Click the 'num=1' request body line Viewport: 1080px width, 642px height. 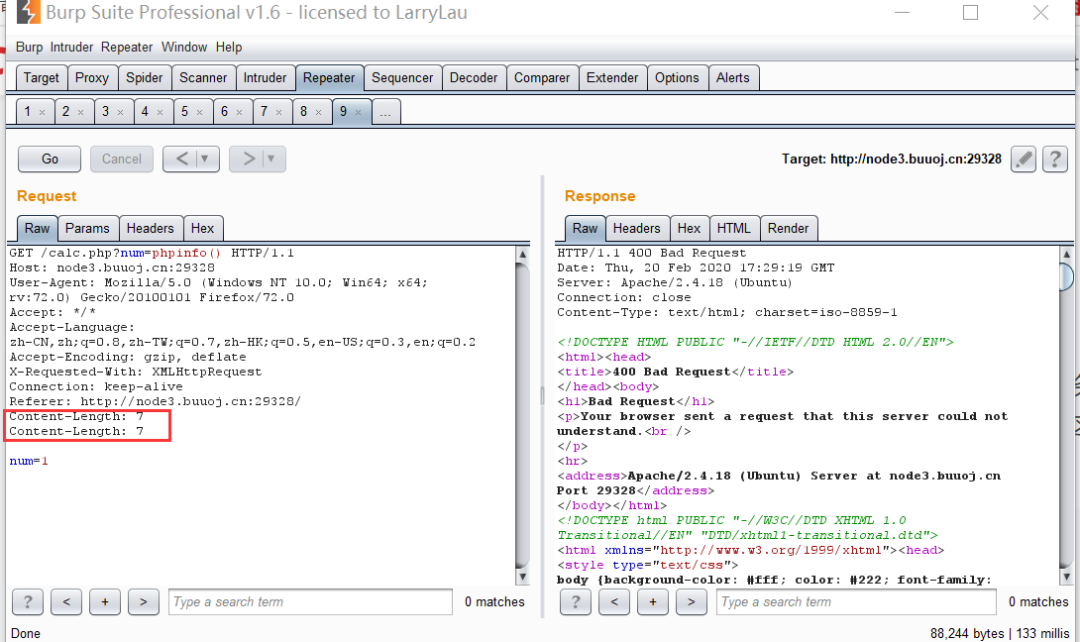point(29,461)
